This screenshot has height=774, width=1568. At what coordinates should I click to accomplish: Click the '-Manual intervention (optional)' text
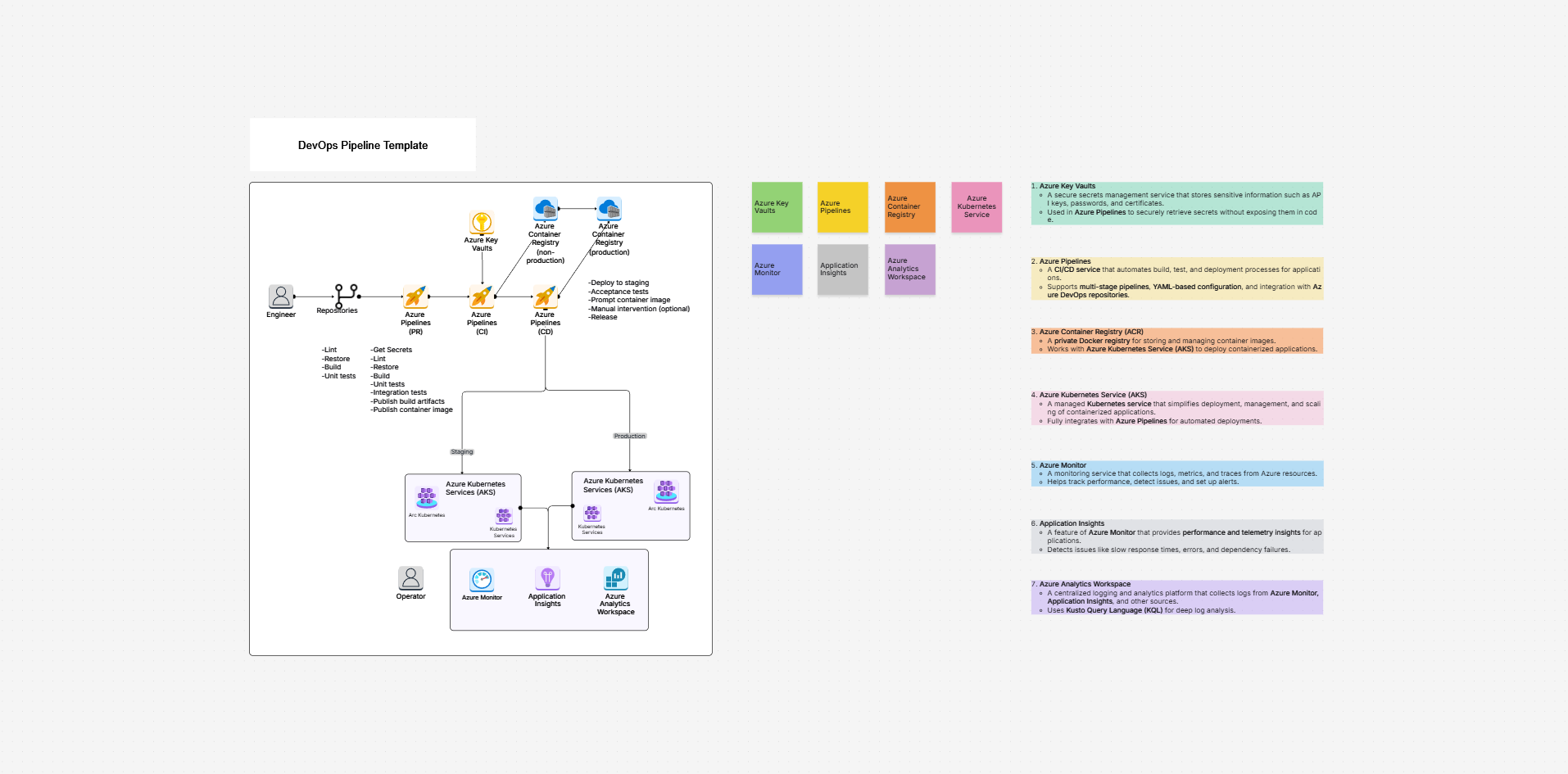pyautogui.click(x=639, y=309)
